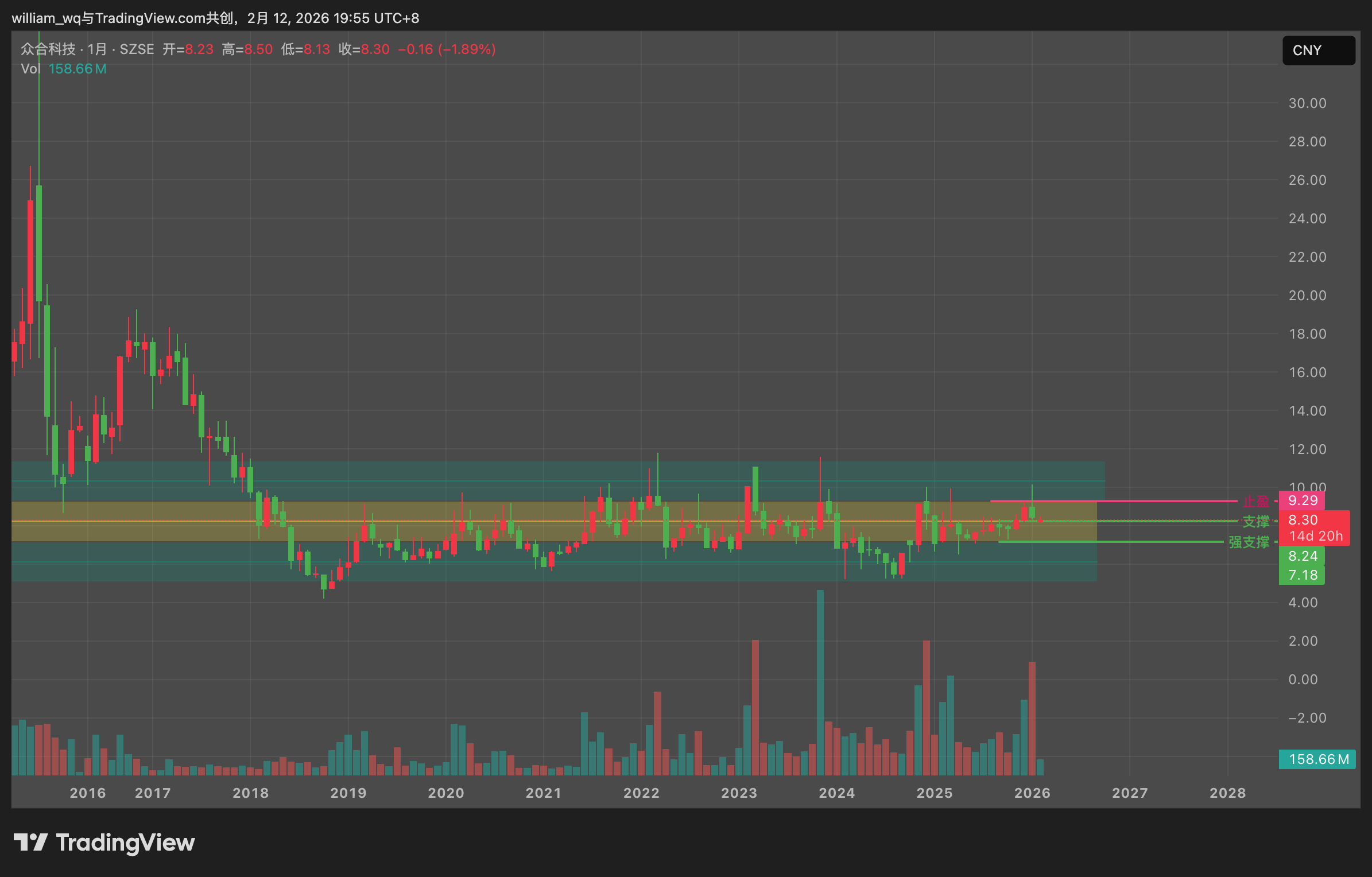Click the 众合科技 symbol name in legend
This screenshot has width=1372, height=877.
point(48,49)
